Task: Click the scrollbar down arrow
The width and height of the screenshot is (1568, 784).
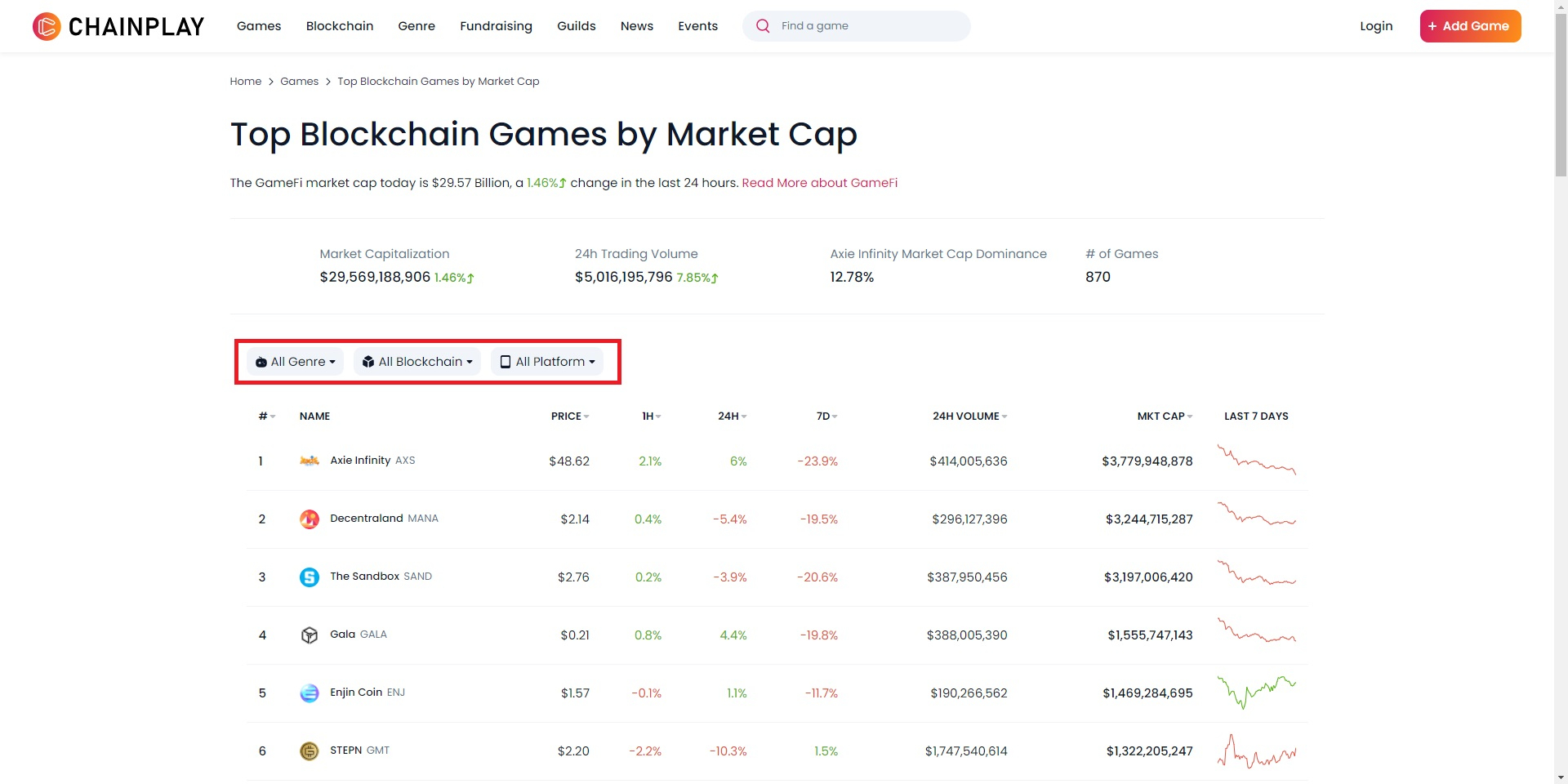Action: coord(1561,777)
